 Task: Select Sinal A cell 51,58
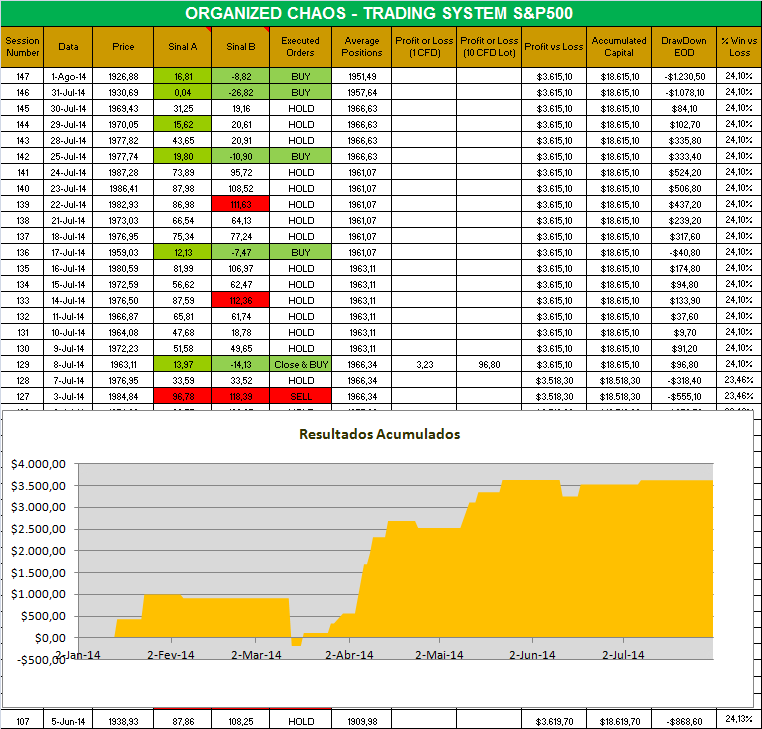coord(183,349)
